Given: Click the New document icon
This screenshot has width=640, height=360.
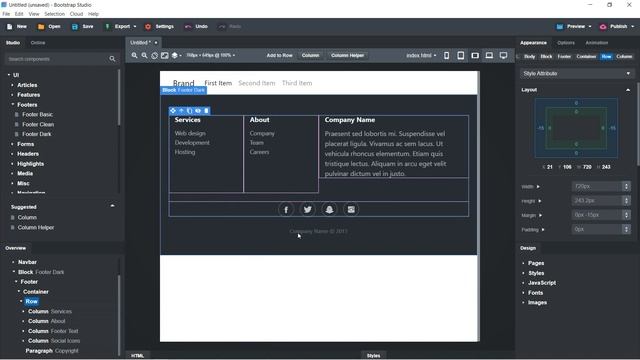Looking at the screenshot, I should coord(9,27).
